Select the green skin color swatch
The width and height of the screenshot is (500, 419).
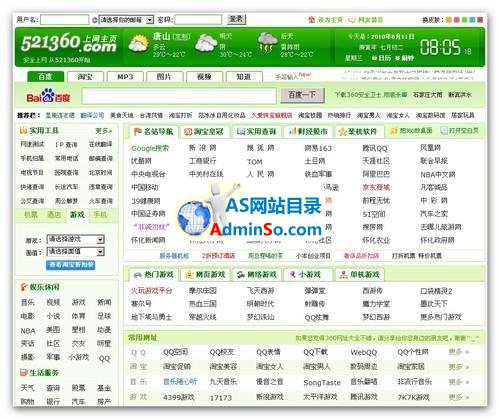464,20
